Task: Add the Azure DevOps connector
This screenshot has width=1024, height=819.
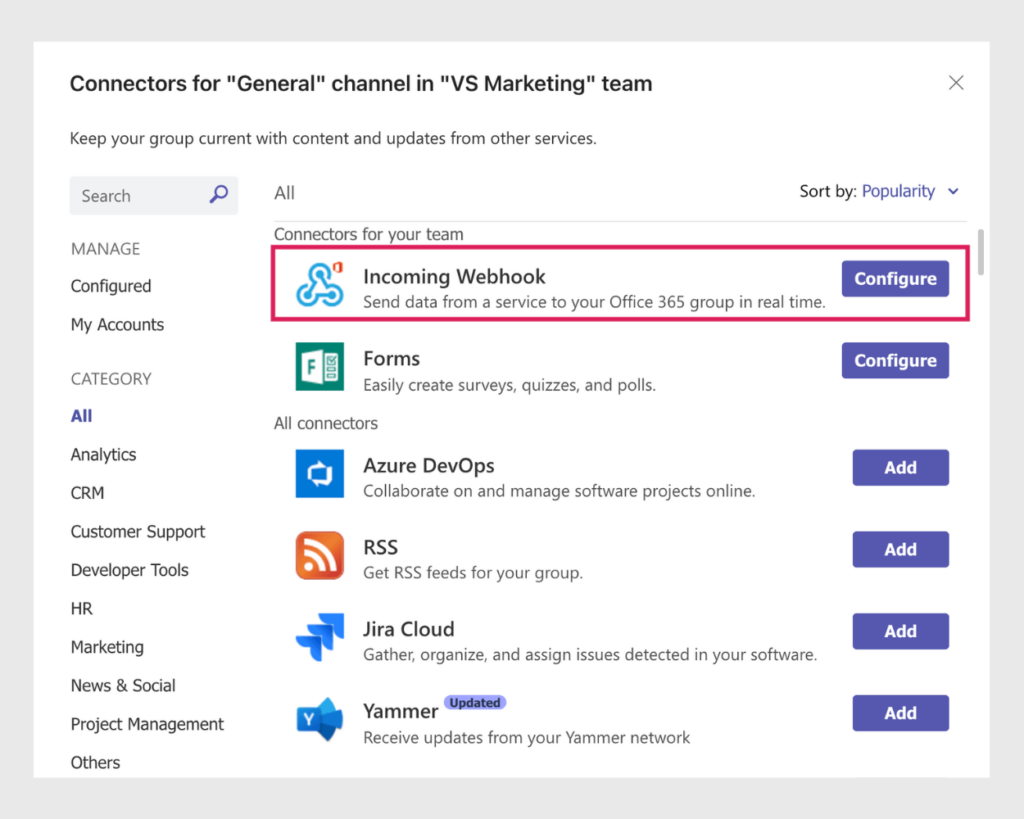Action: (x=900, y=468)
